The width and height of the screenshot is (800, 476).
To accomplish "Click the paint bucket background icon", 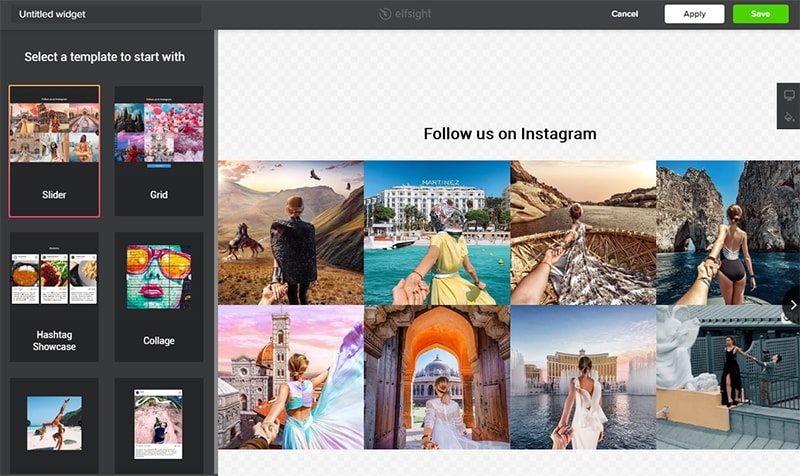I will [789, 116].
